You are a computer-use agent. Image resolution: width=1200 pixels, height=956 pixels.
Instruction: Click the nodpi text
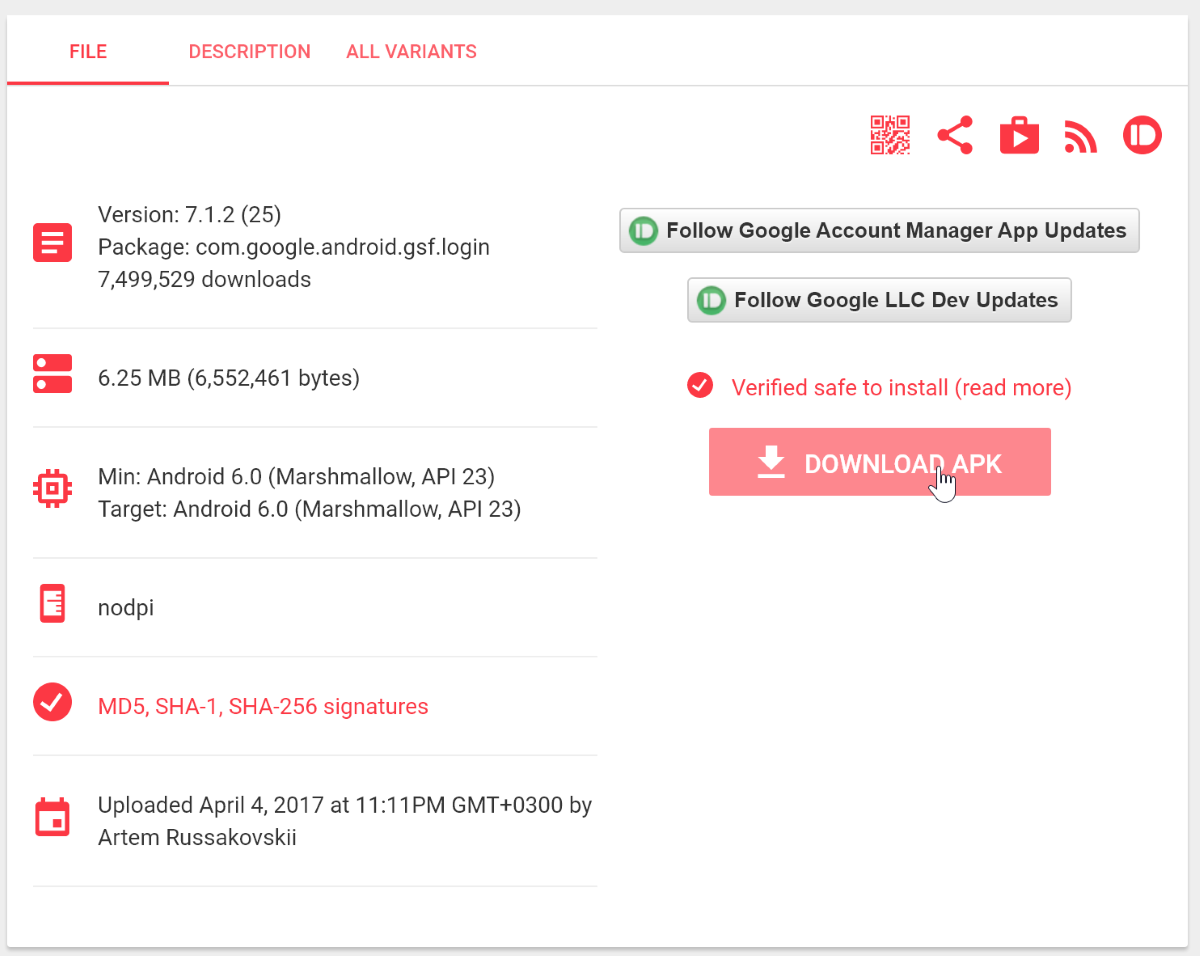pyautogui.click(x=126, y=607)
